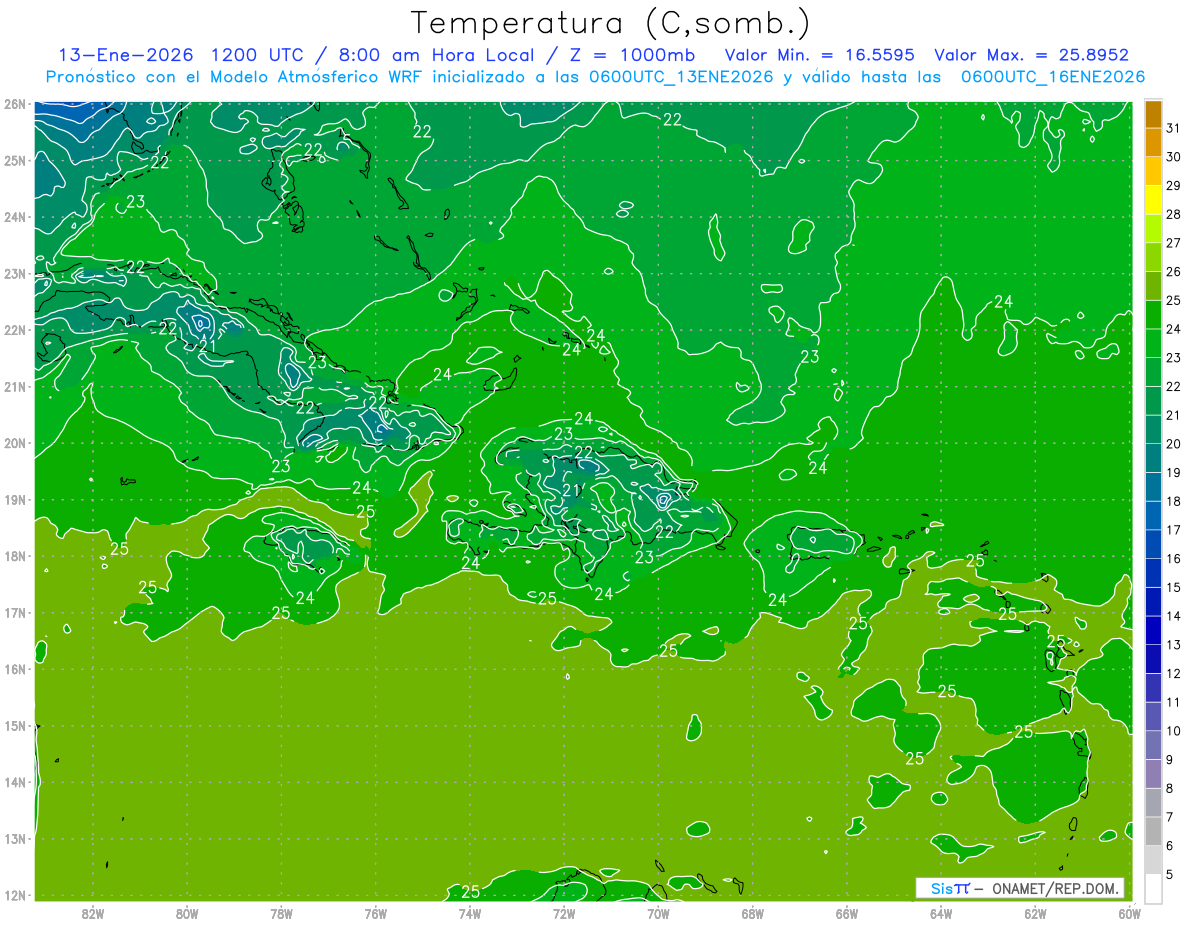Pick the teal colorbar segment between 19 and 20
Viewport: 1200px width, 927px height.
[x=1153, y=458]
